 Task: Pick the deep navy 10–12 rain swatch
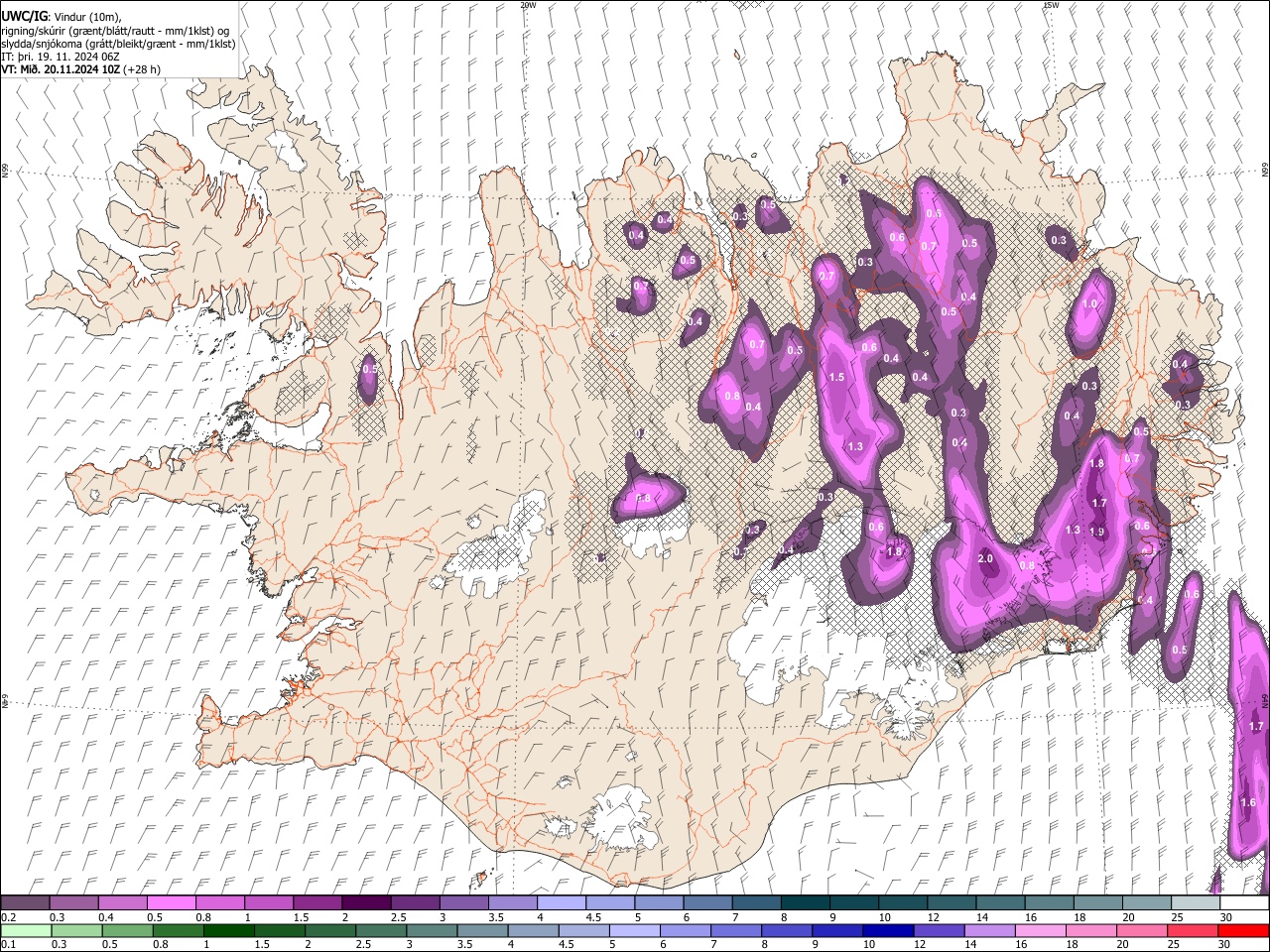click(887, 930)
